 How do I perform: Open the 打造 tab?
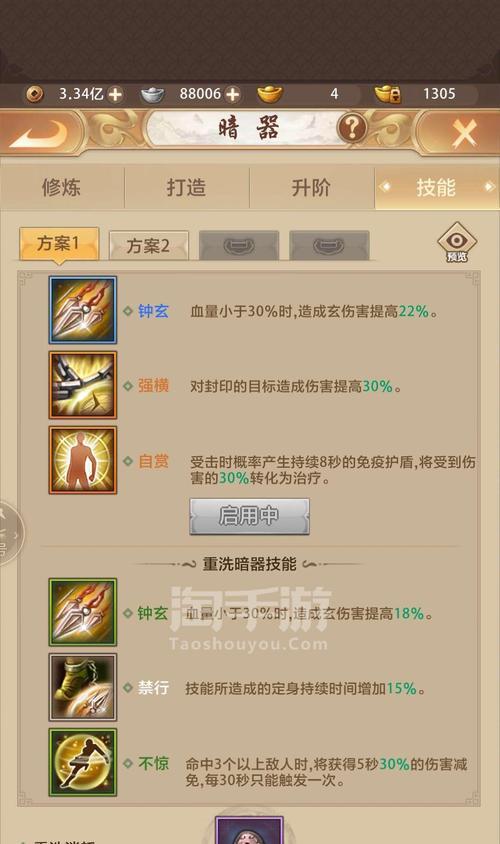click(187, 187)
